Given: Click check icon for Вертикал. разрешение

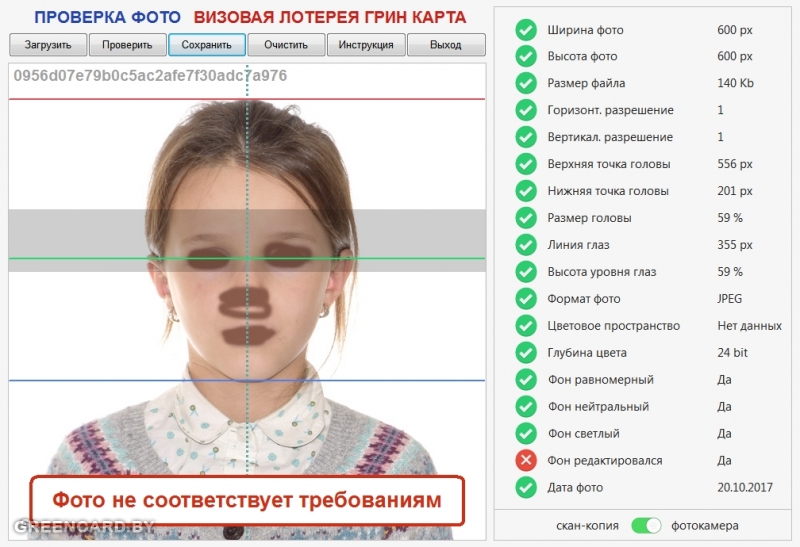Looking at the screenshot, I should 526,137.
